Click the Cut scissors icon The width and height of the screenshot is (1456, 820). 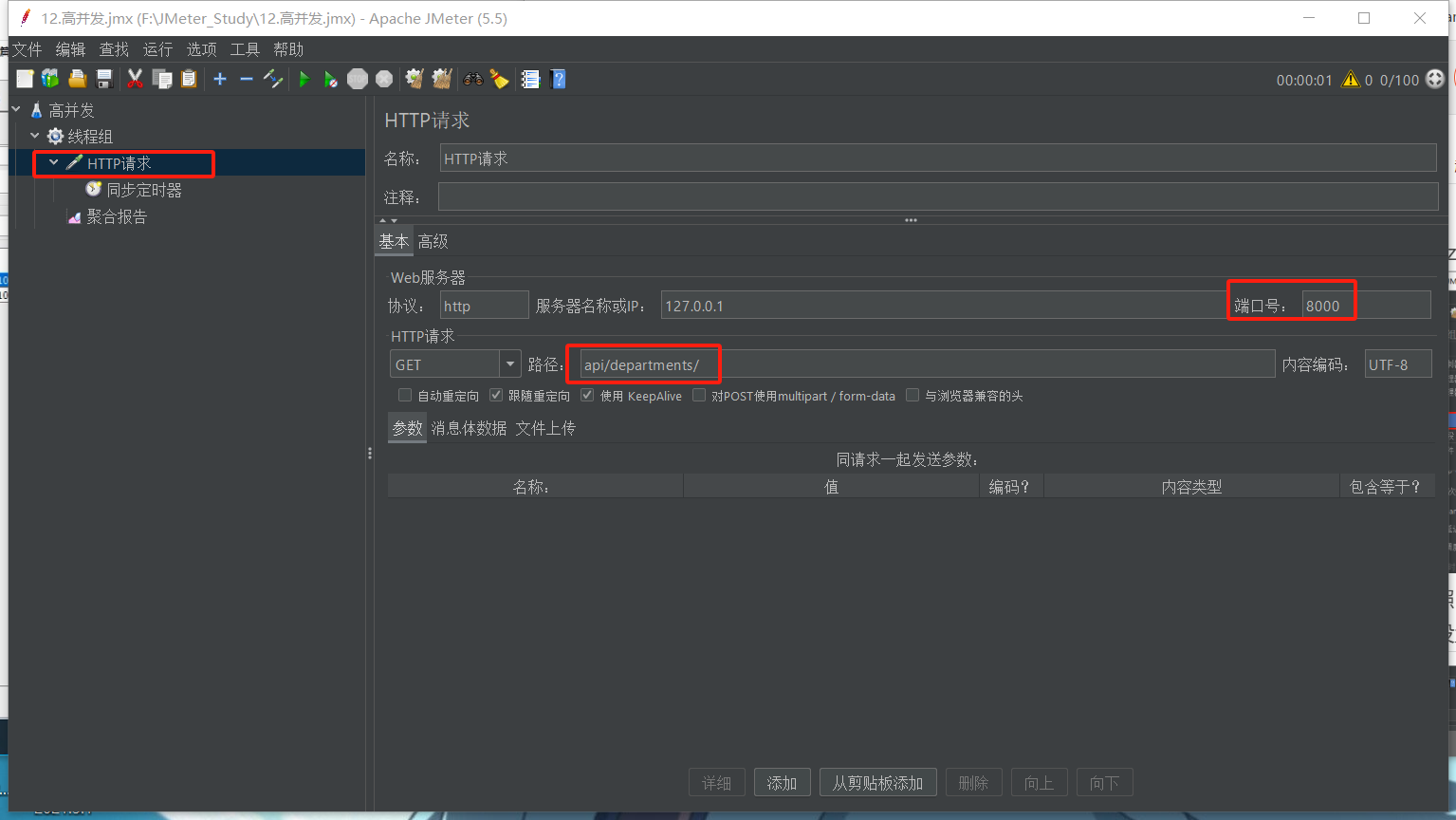pyautogui.click(x=135, y=79)
